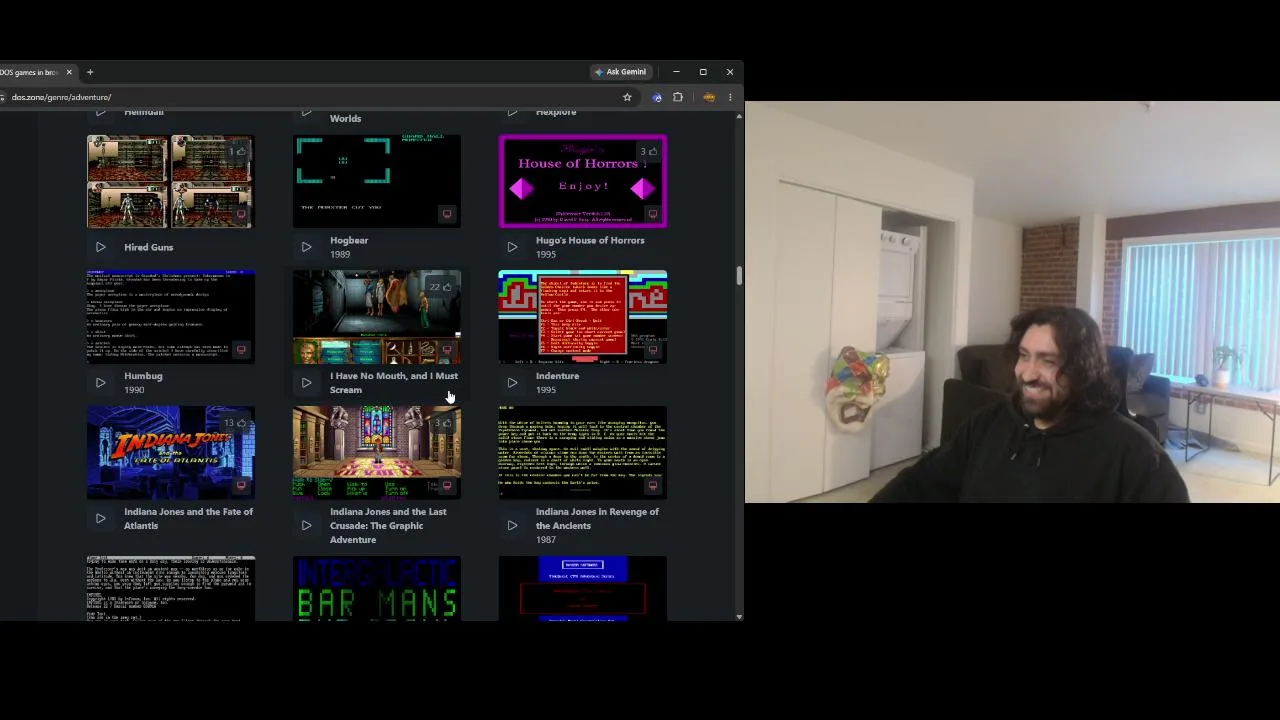Click the Indenture maze thumbnail
This screenshot has height=720, width=1280.
pos(583,317)
